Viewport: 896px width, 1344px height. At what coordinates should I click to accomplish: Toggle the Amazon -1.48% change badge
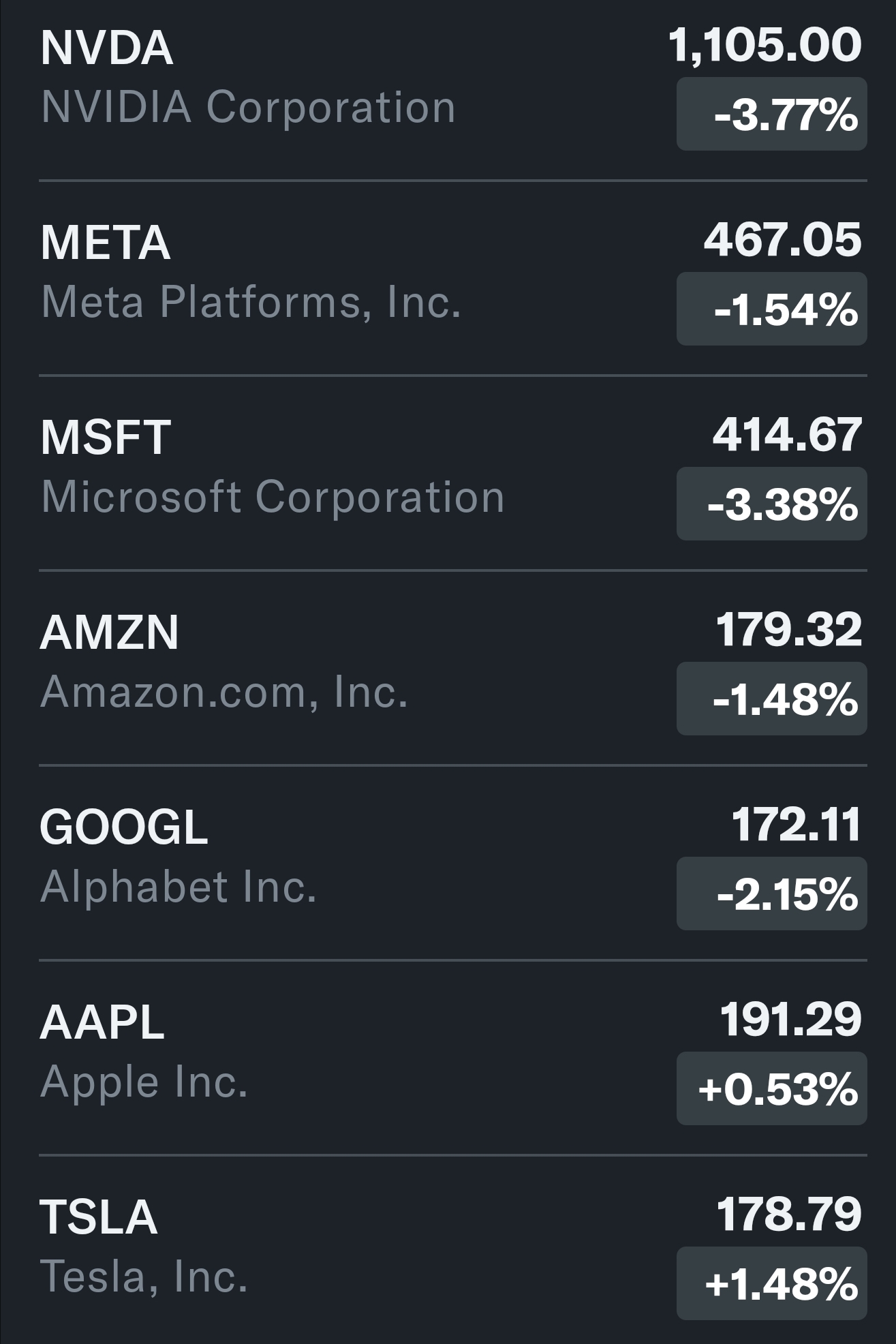[771, 699]
